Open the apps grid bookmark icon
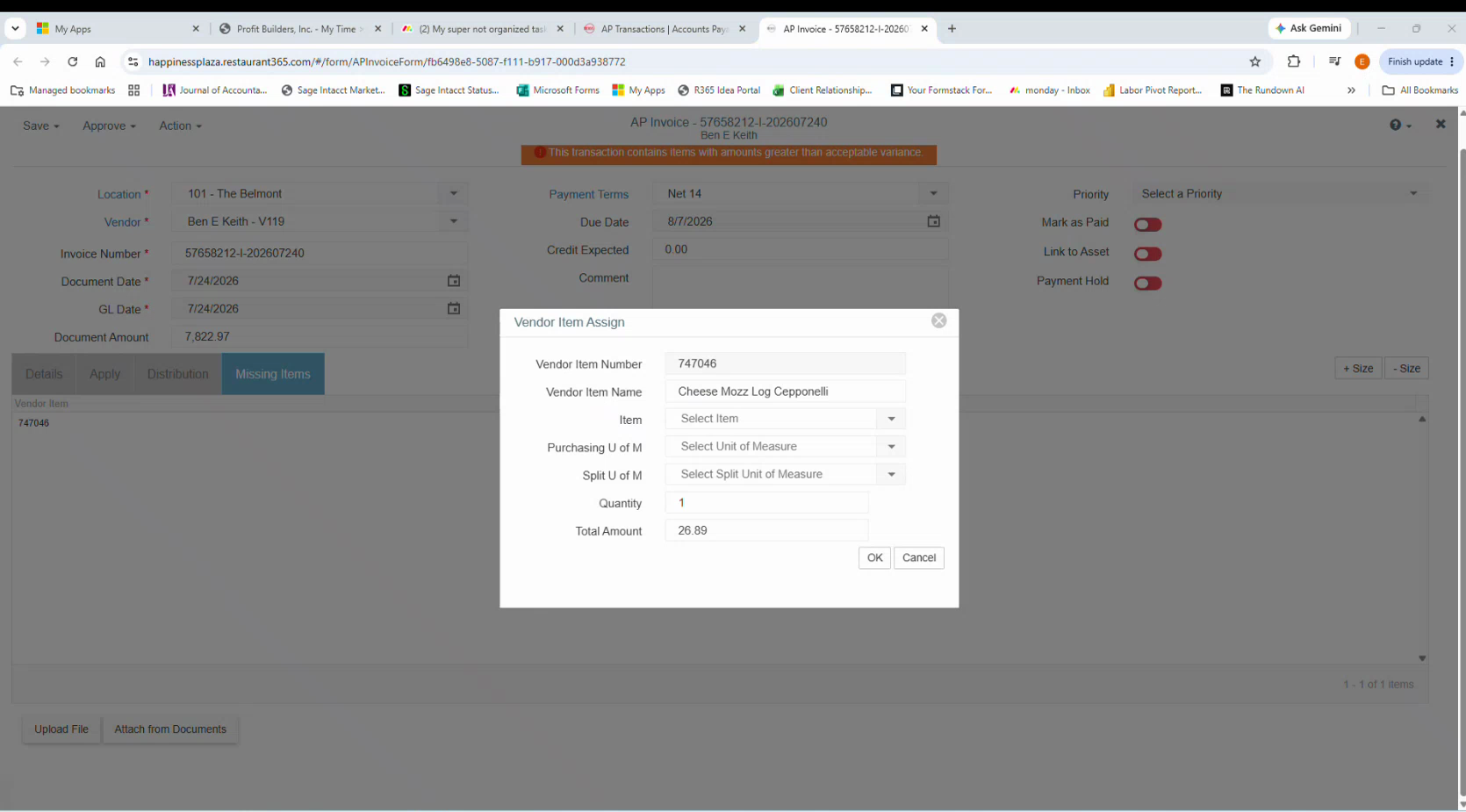The image size is (1466, 812). [133, 90]
